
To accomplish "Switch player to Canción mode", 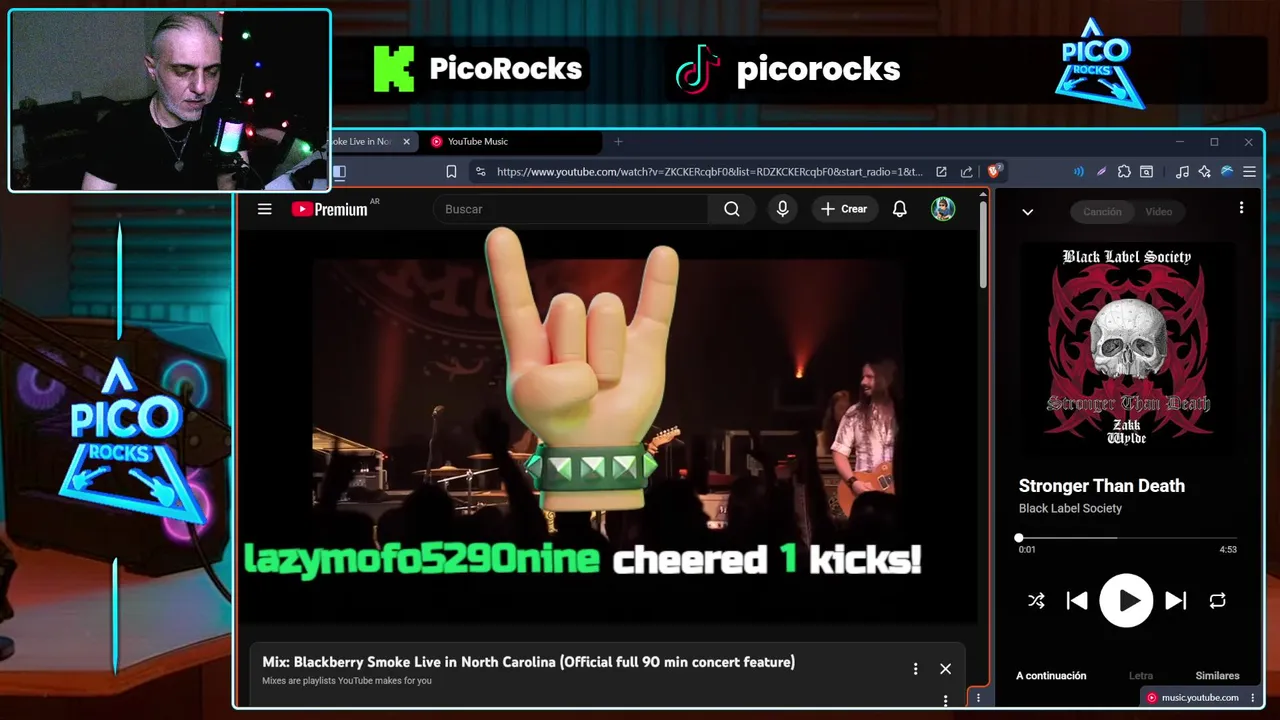I will click(1102, 212).
